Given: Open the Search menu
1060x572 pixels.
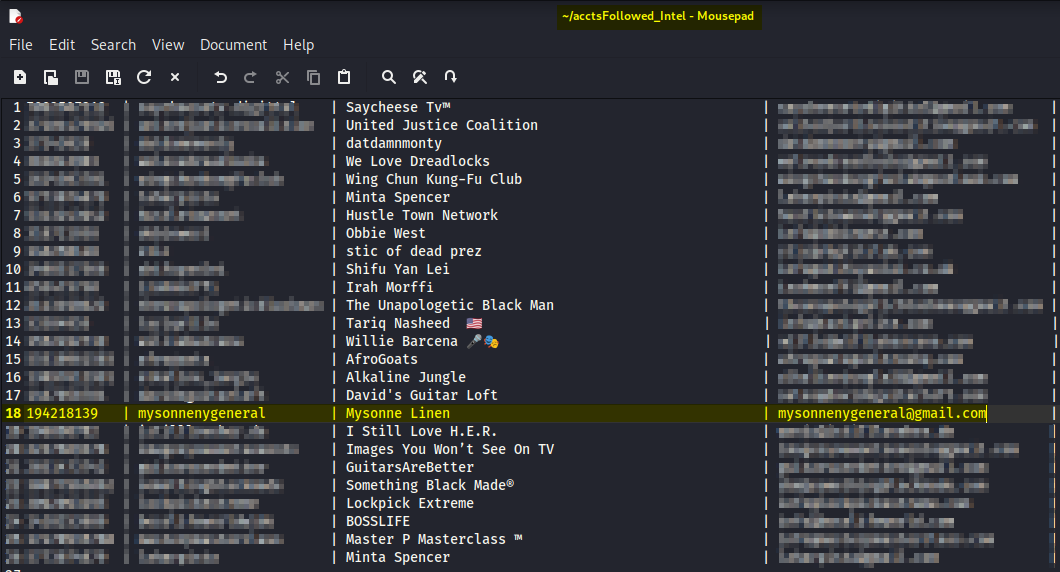Looking at the screenshot, I should click(114, 45).
